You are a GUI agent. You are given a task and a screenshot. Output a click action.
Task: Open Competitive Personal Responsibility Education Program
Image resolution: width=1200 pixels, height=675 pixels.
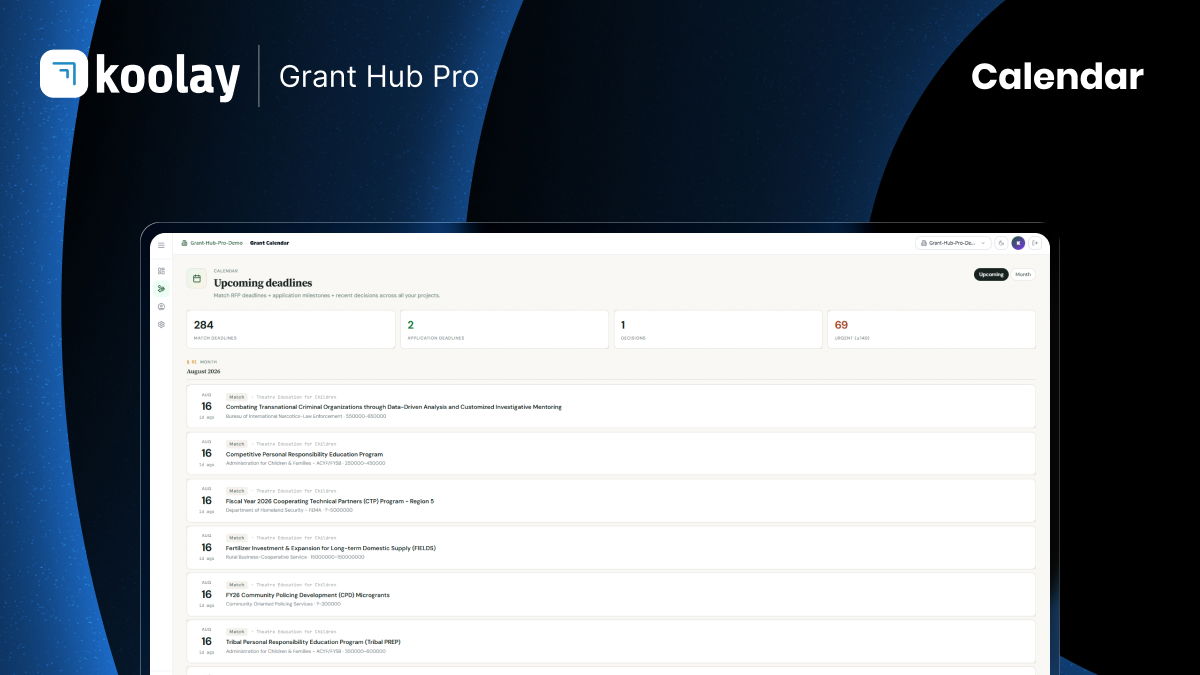pyautogui.click(x=611, y=453)
